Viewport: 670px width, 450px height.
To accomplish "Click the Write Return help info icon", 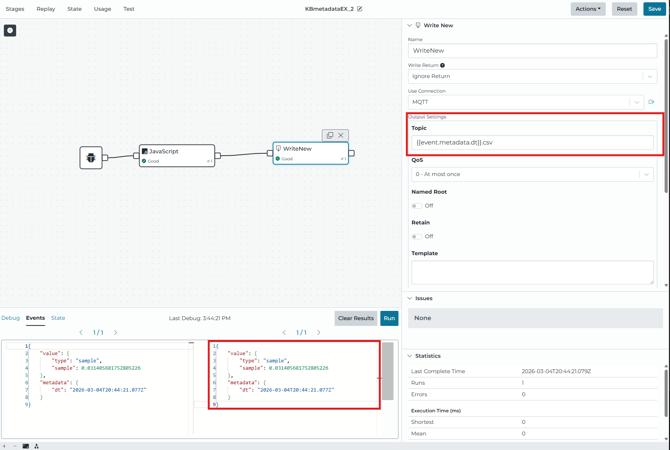I will 443,65.
